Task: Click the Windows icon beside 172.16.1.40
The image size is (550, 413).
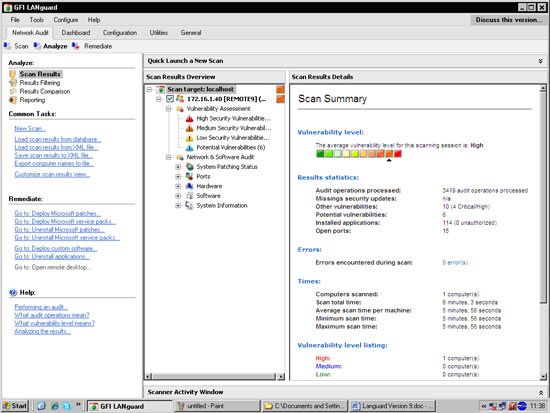Action: click(180, 99)
